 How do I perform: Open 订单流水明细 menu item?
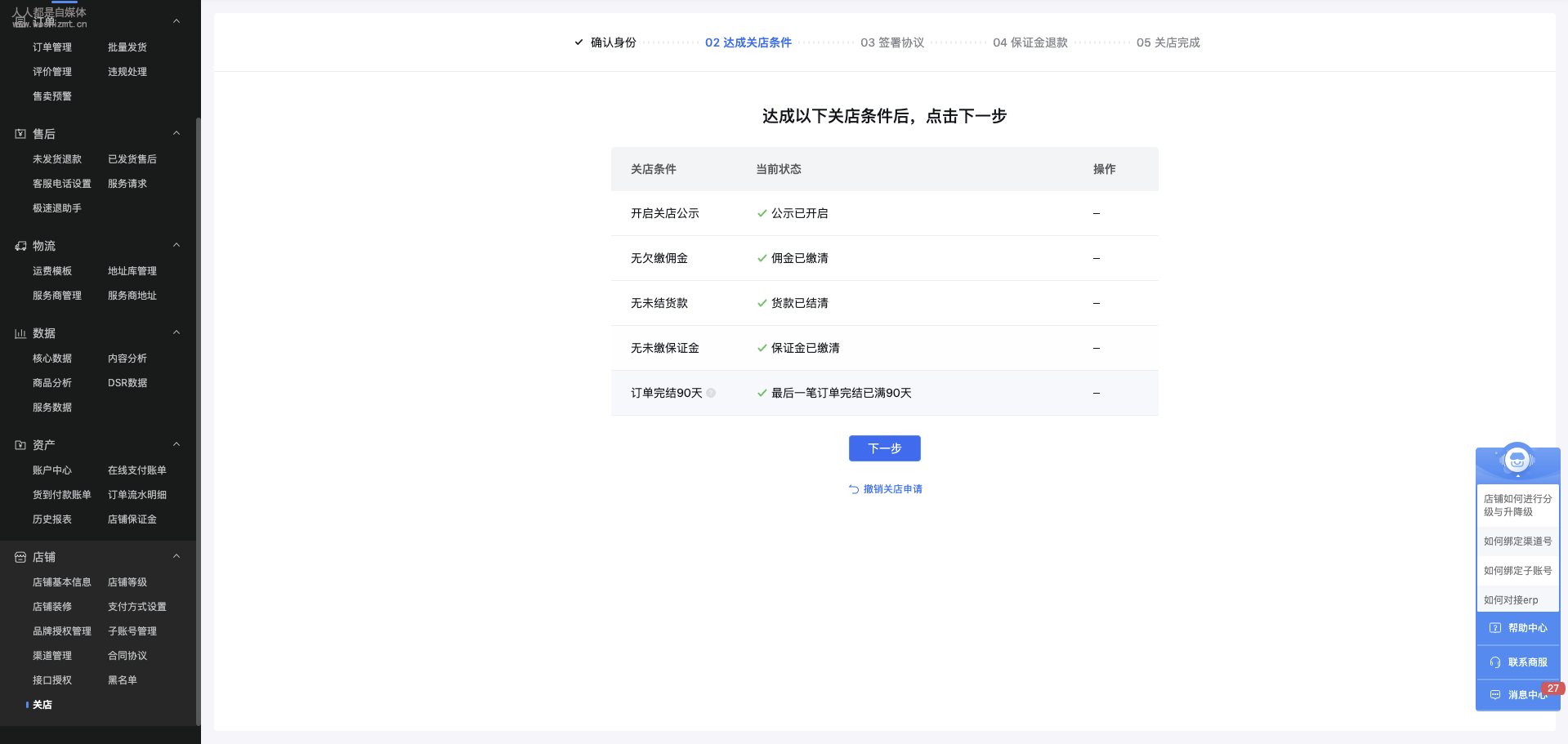coord(137,495)
